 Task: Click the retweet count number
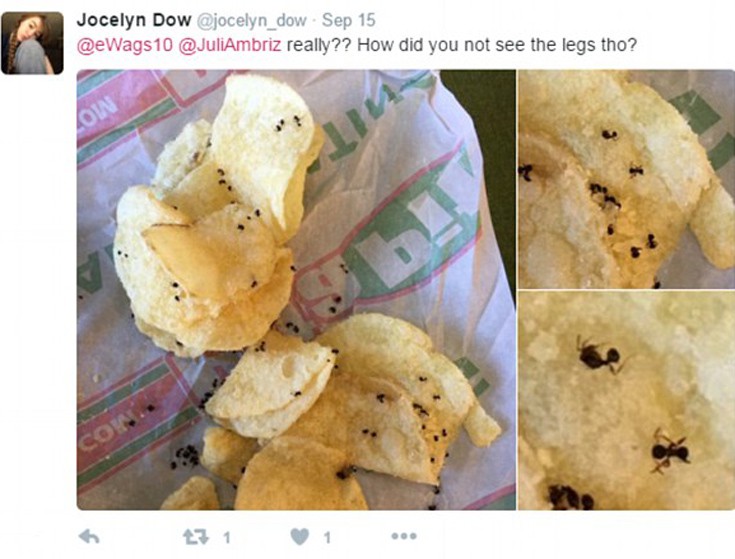coord(227,537)
